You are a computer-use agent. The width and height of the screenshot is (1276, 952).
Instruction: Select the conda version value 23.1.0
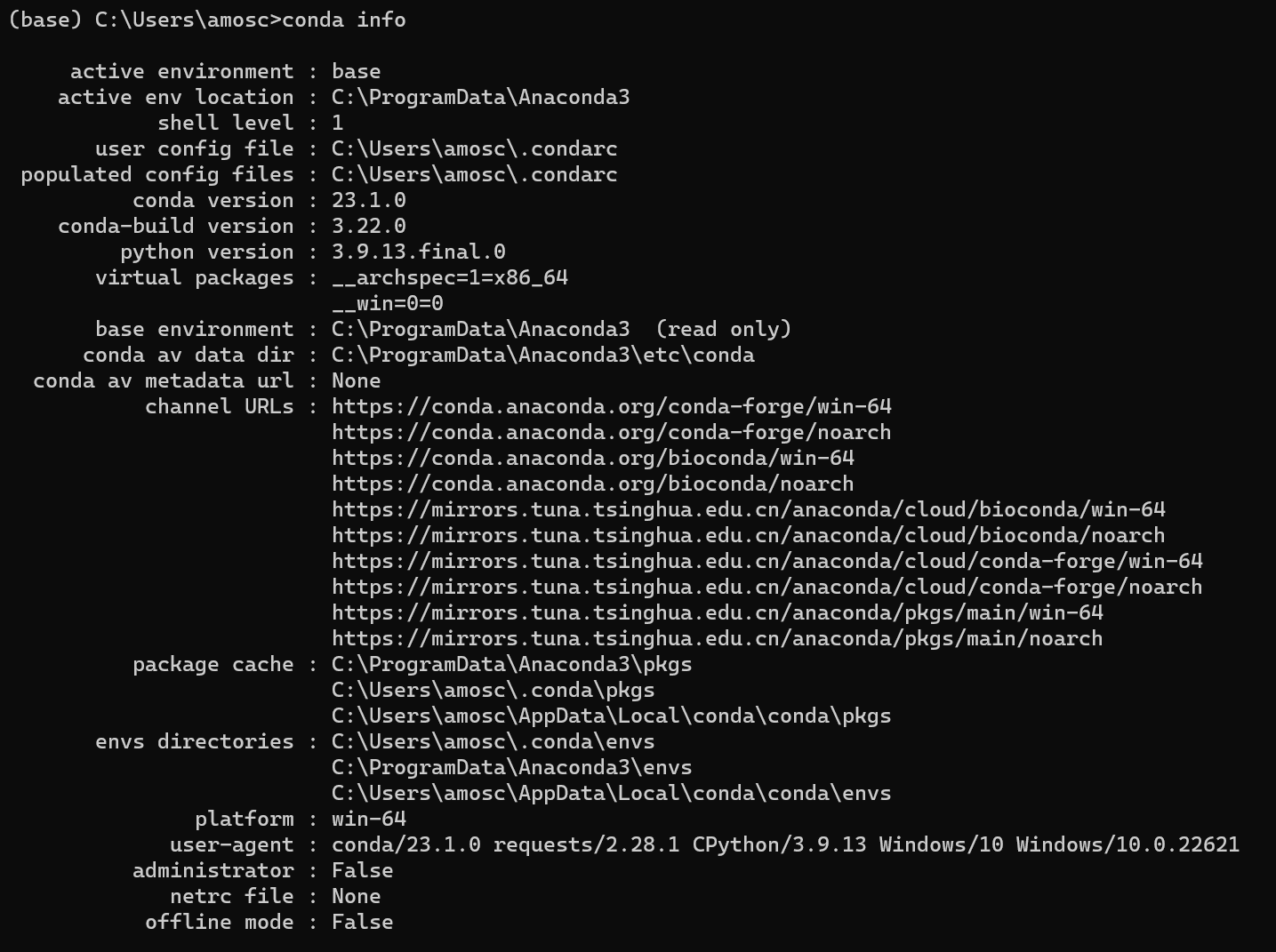368,200
